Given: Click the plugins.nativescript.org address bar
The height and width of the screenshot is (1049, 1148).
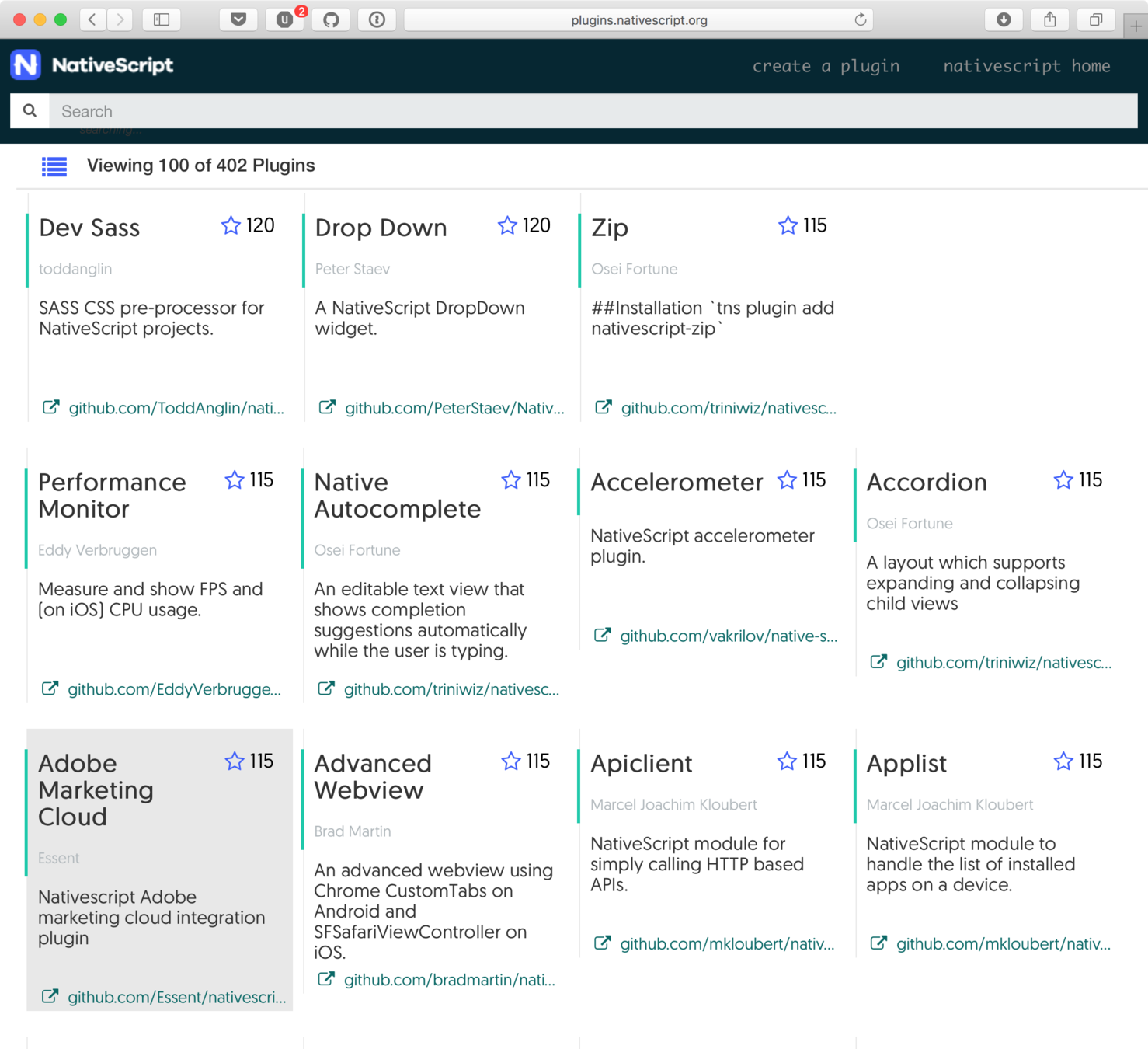Looking at the screenshot, I should point(638,19).
